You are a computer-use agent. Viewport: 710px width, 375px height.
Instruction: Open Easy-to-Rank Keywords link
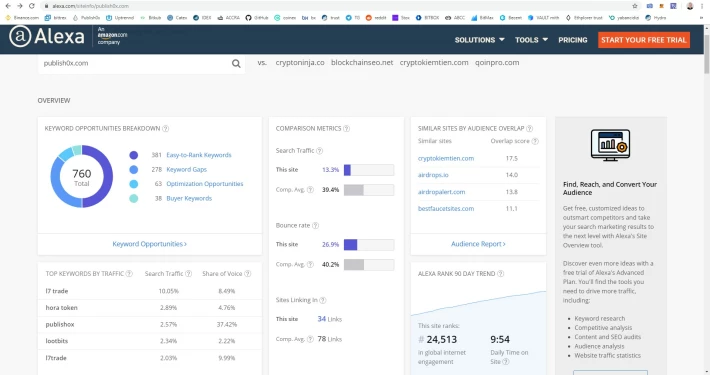[199, 155]
